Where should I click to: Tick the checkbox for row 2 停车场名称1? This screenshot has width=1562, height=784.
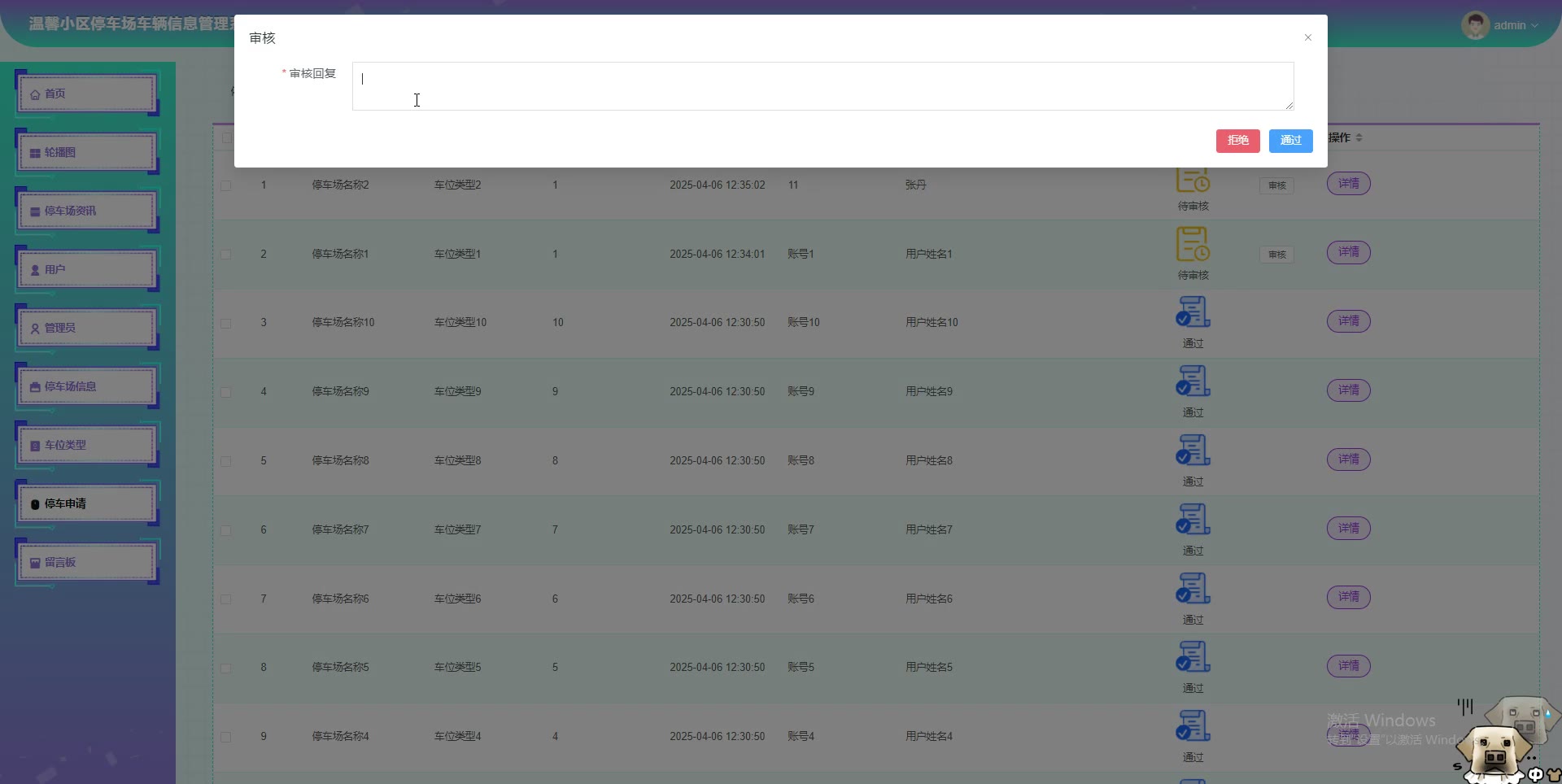[226, 255]
